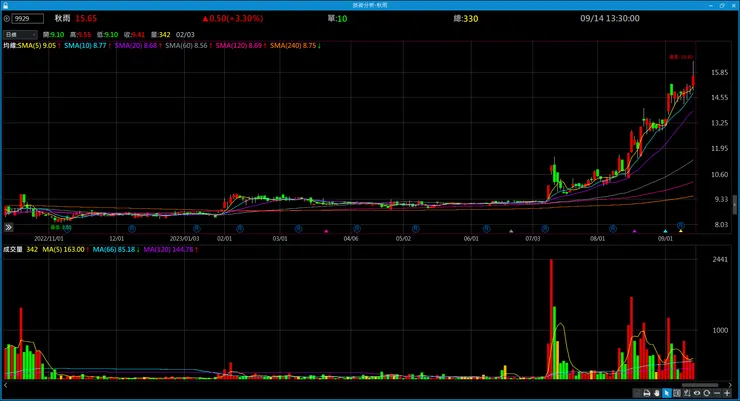Click the grid layout icon in bottom toolbar
This screenshot has width=740, height=401.
(x=677, y=393)
